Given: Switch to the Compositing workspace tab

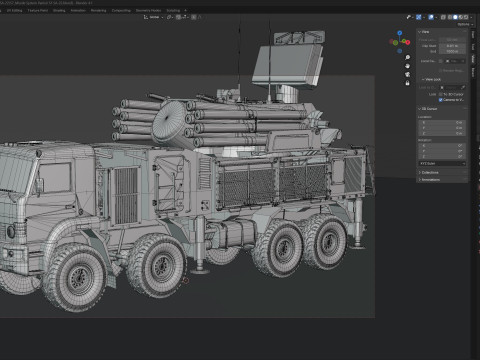Looking at the screenshot, I should pos(121,10).
